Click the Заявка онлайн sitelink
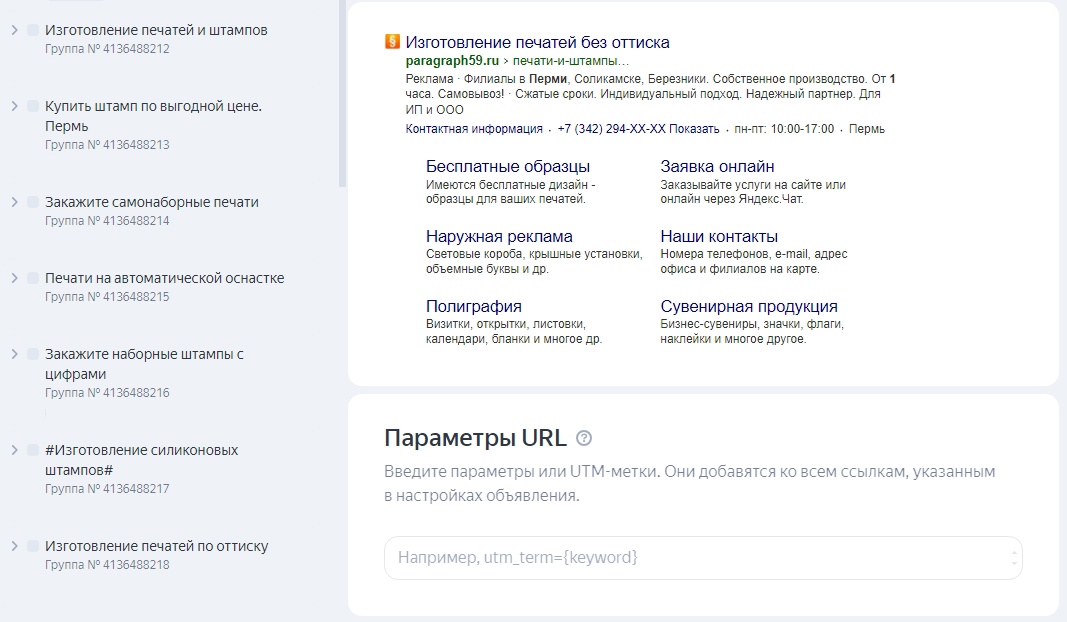Viewport: 1067px width, 622px height. 717,166
